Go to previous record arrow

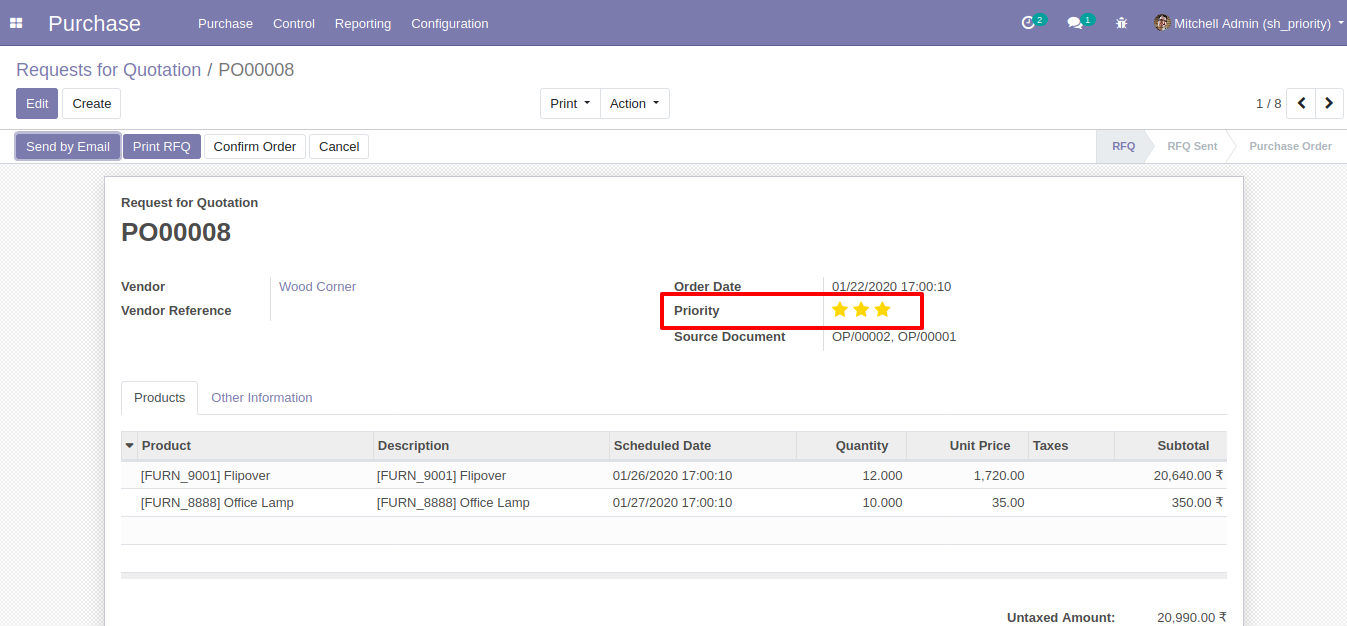pyautogui.click(x=1301, y=103)
